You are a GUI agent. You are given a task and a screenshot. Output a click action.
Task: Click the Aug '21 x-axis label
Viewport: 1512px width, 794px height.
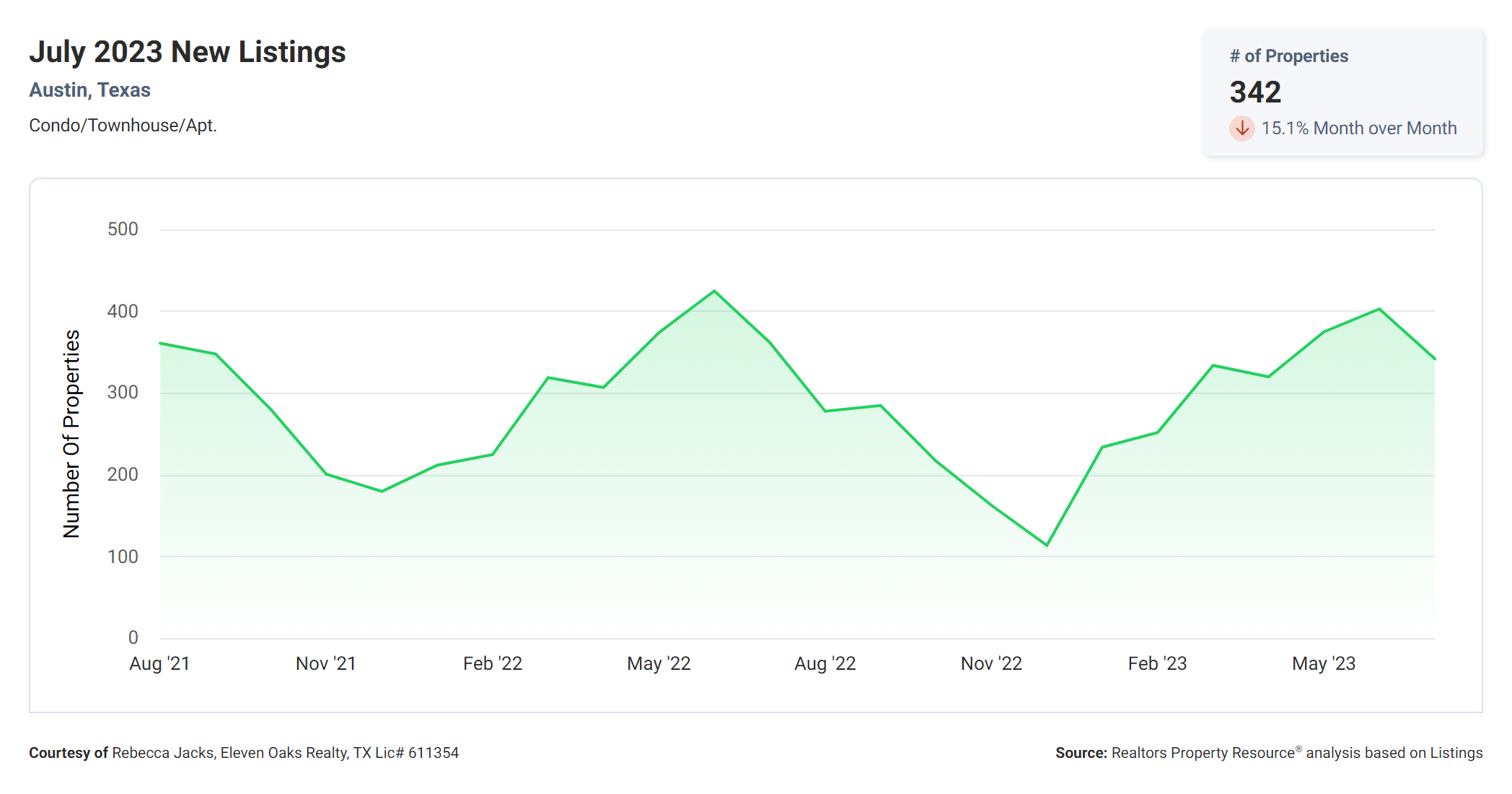[x=159, y=663]
